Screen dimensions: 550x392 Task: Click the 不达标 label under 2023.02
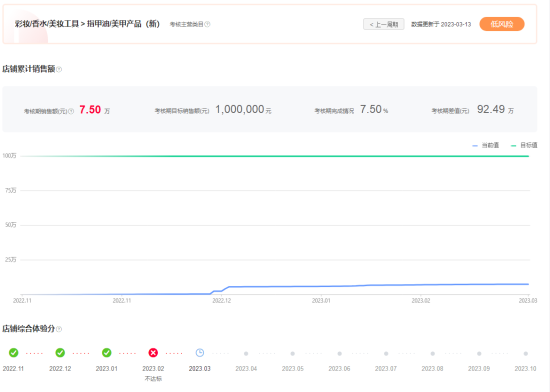point(153,379)
